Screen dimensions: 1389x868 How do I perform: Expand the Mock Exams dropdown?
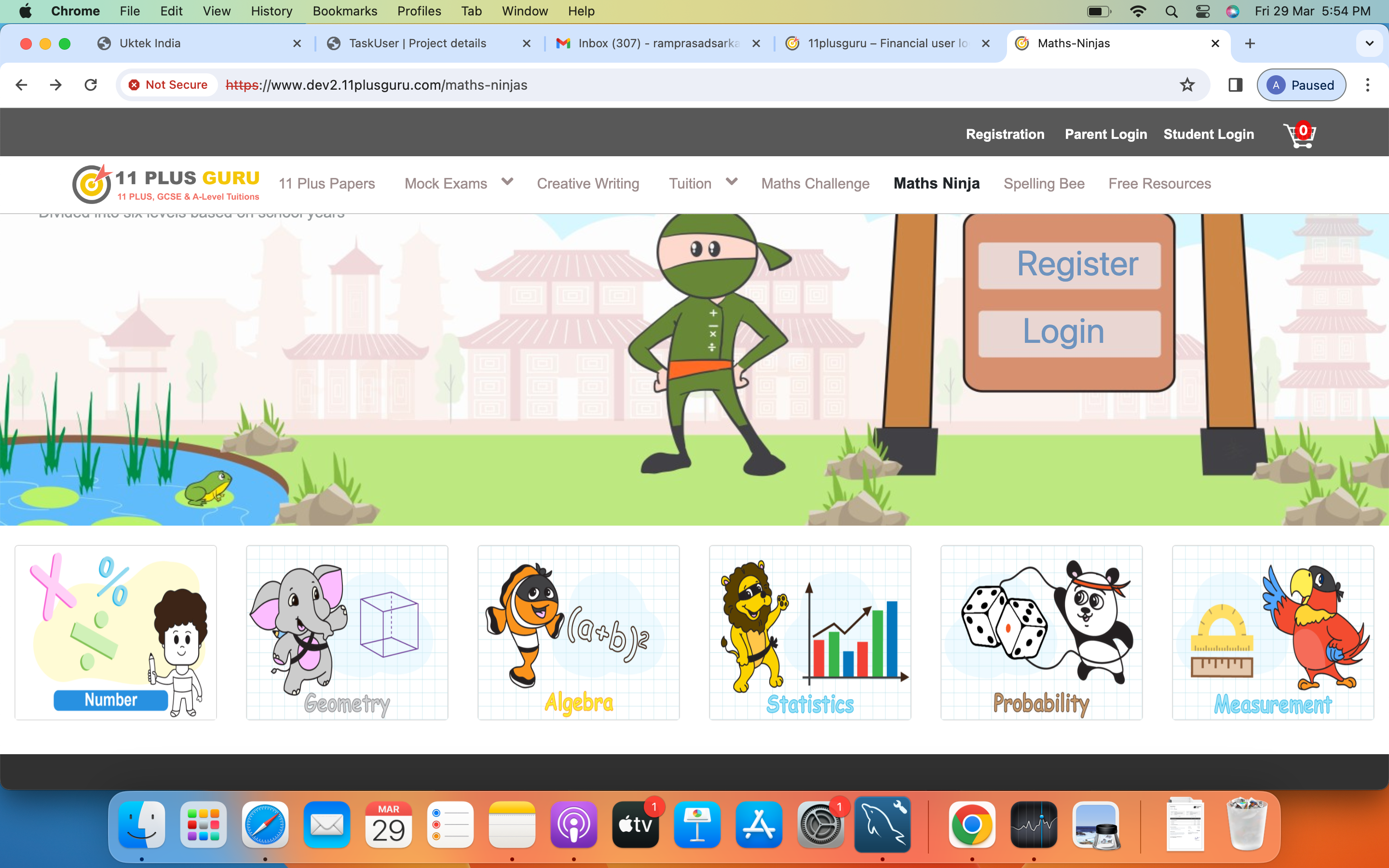pos(507,182)
